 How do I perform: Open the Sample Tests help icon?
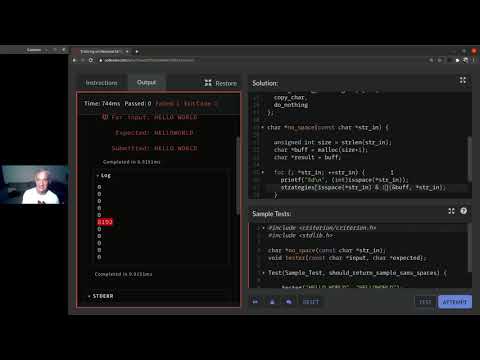(x=463, y=211)
